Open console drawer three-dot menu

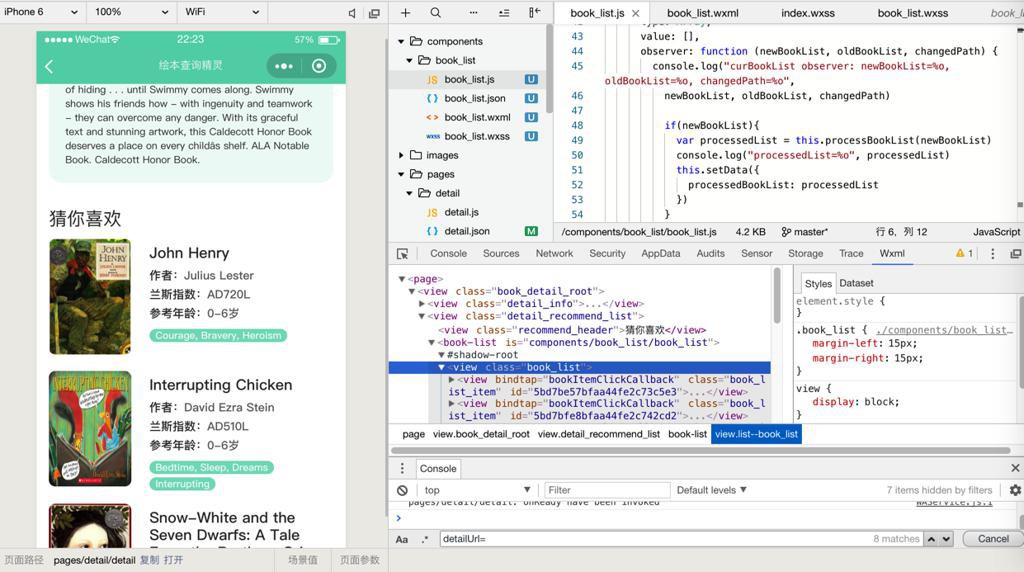[x=402, y=468]
